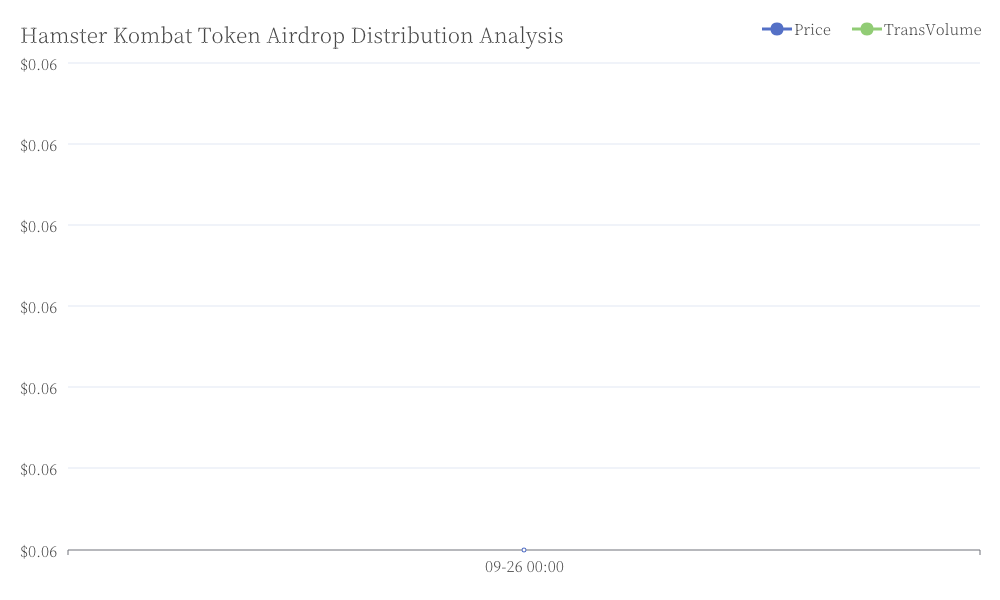Image resolution: width=1000 pixels, height=600 pixels.
Task: Click the TransVolume legend text label
Action: pyautogui.click(x=932, y=30)
